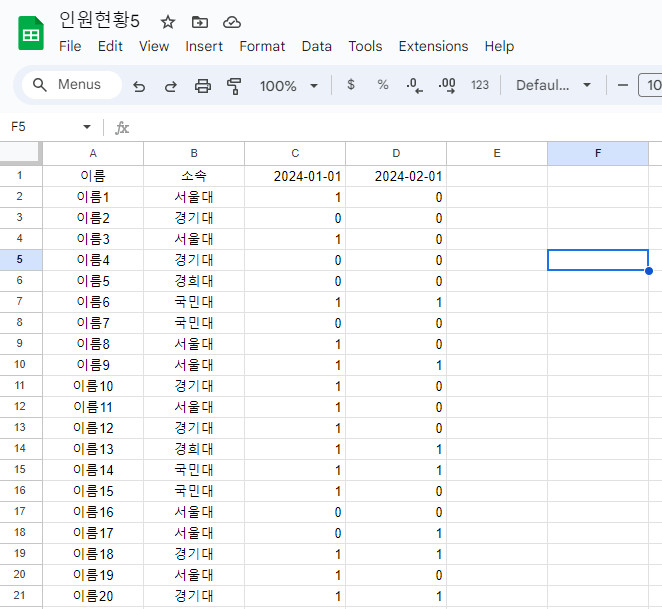The height and width of the screenshot is (609, 662).
Task: Open the Edit menu
Action: (x=110, y=46)
